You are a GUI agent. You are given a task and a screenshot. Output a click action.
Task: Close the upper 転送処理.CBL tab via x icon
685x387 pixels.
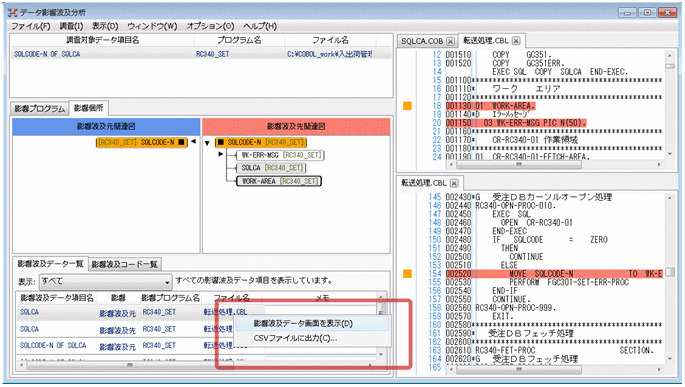[x=516, y=41]
